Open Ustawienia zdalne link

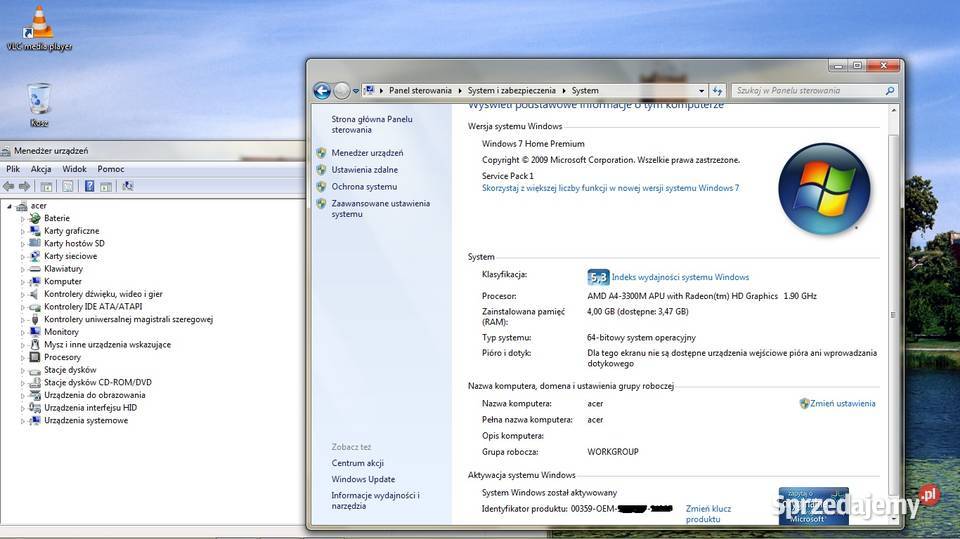coord(364,170)
